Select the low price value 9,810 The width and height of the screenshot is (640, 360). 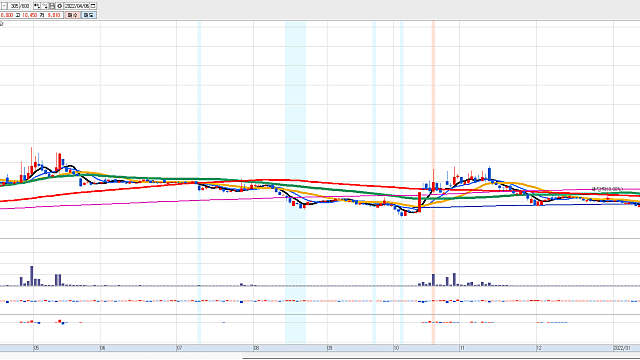click(54, 15)
